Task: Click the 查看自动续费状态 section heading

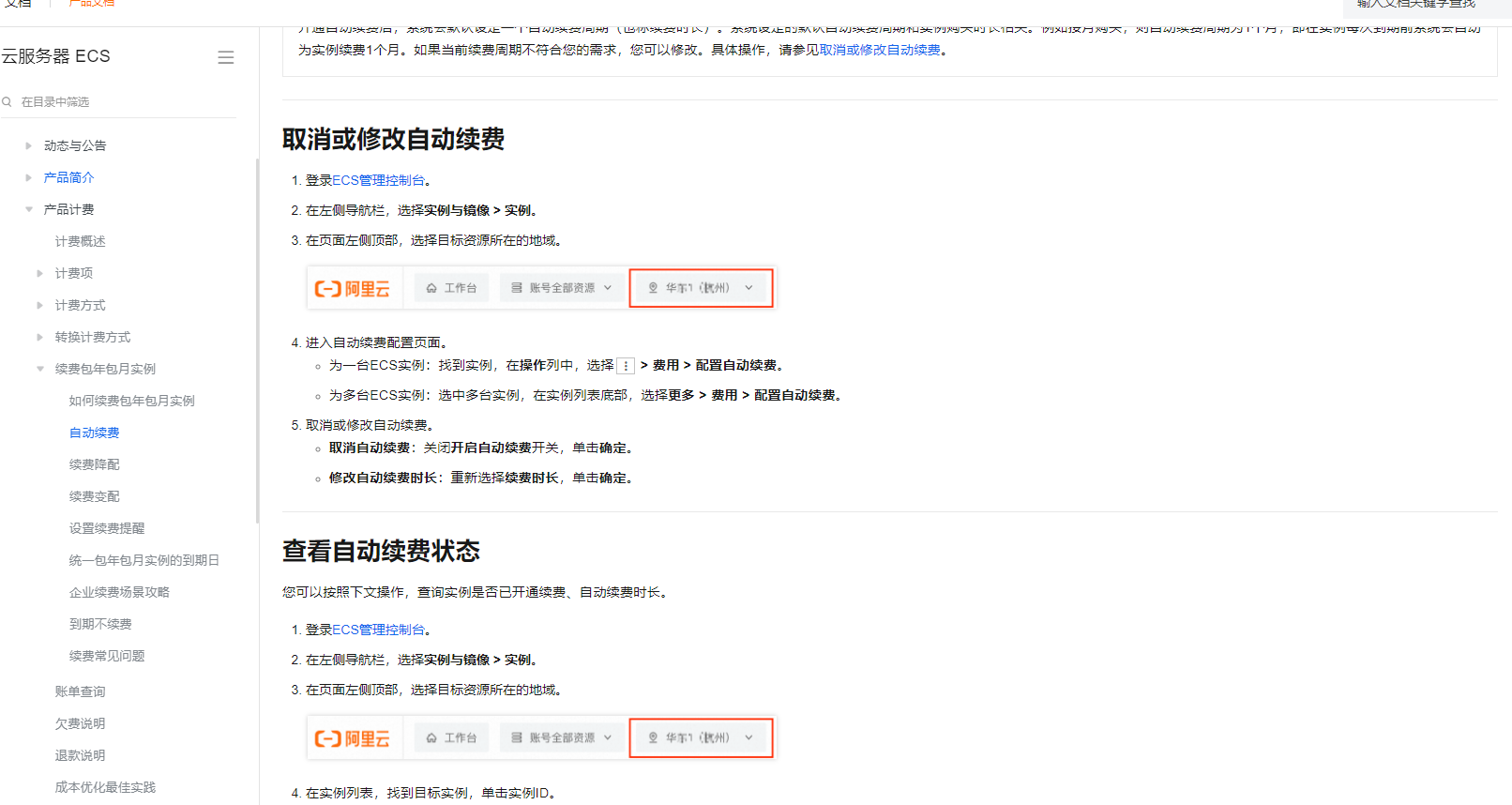Action: tap(381, 551)
